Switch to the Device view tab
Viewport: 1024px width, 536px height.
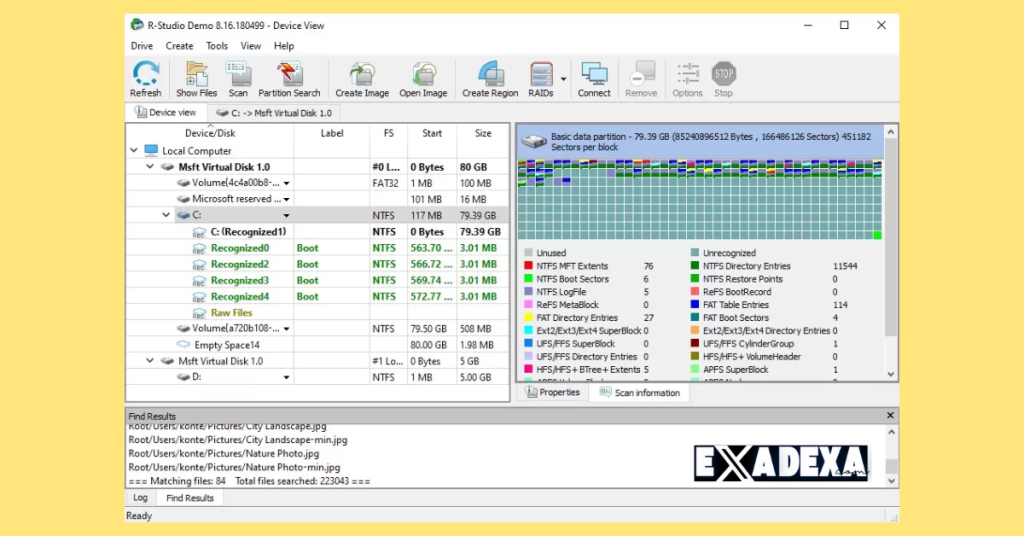(x=166, y=112)
